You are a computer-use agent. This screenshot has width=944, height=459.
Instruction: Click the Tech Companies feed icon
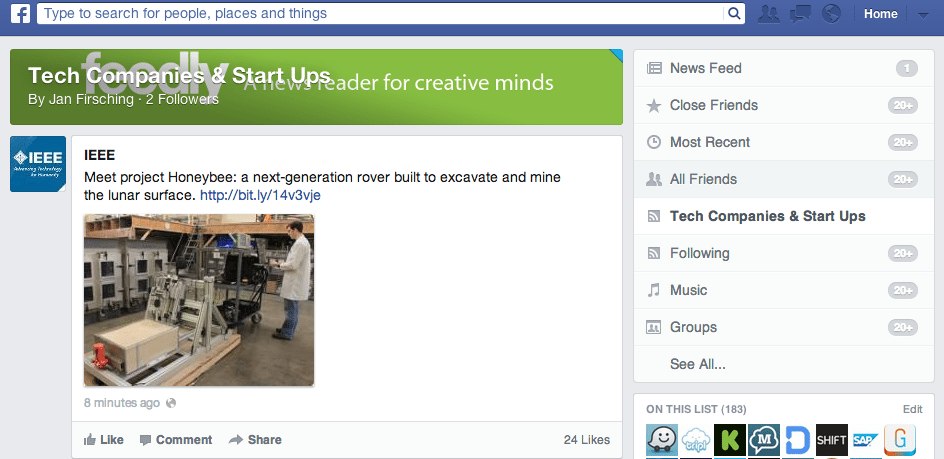(654, 216)
